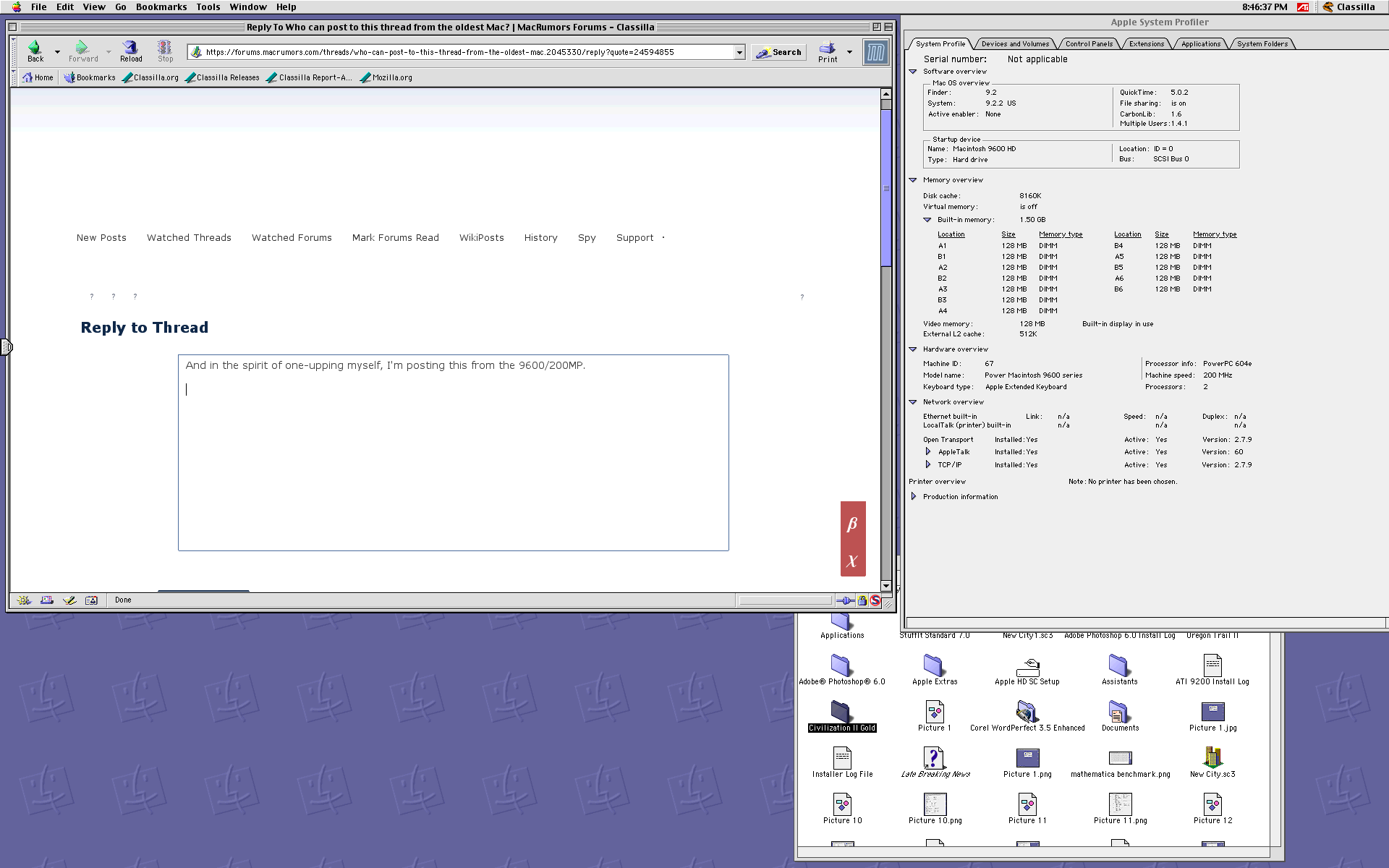This screenshot has height=868, width=1389.
Task: Click the browser vertical scrollbar thumb
Action: (885, 188)
